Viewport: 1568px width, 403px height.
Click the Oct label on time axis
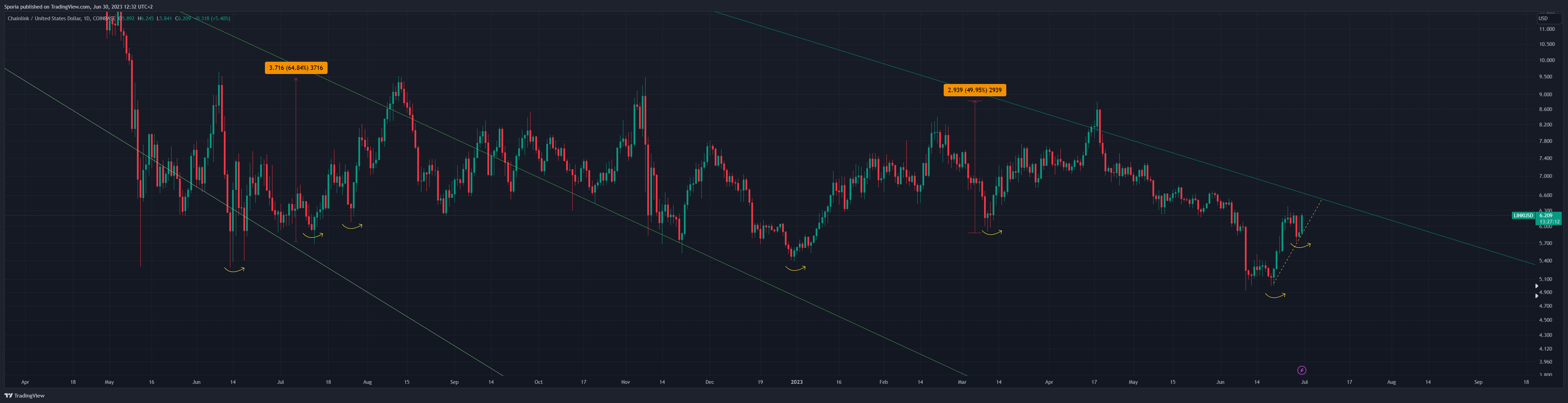538,382
